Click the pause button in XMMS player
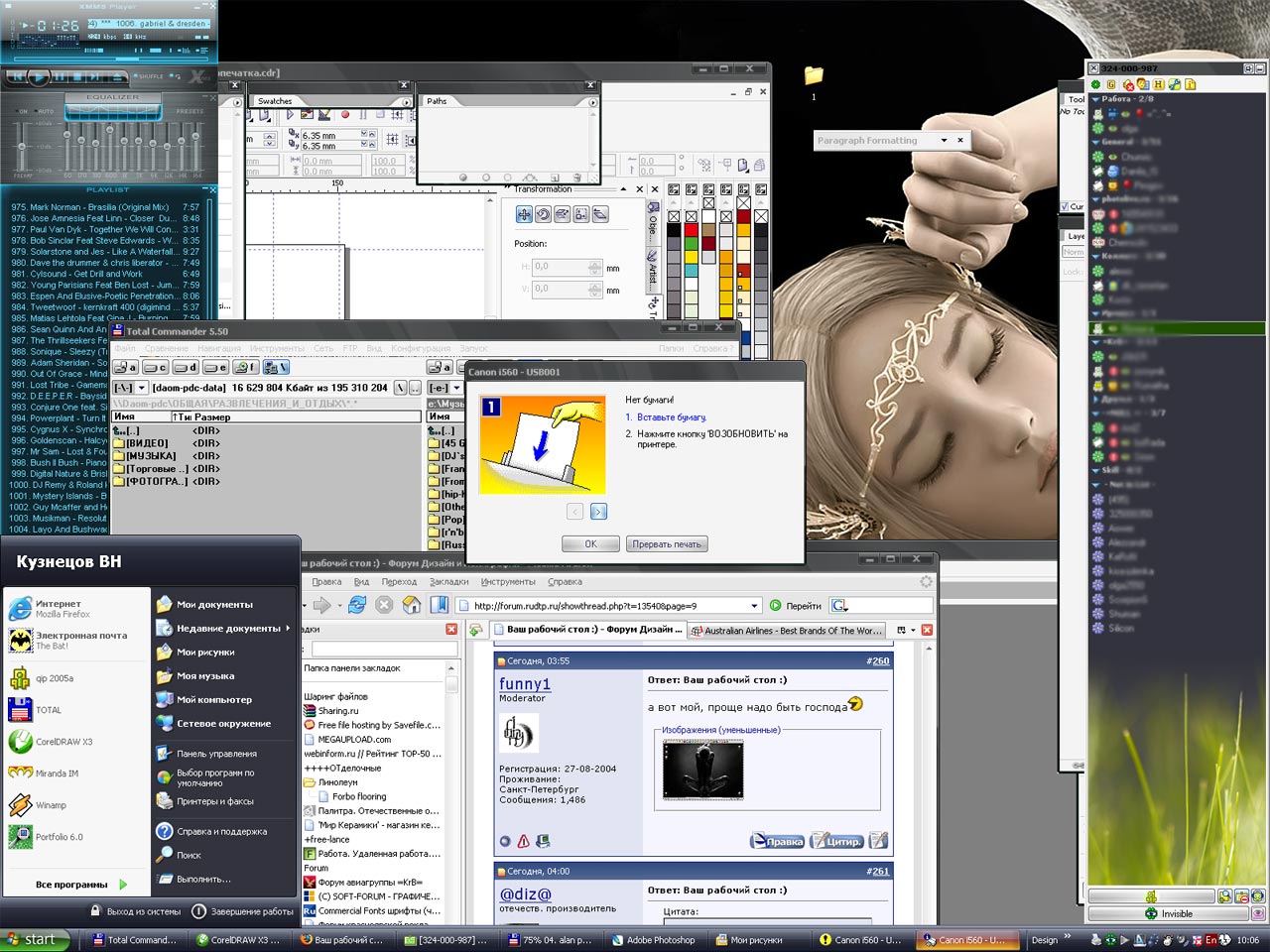The image size is (1270, 952). click(60, 76)
